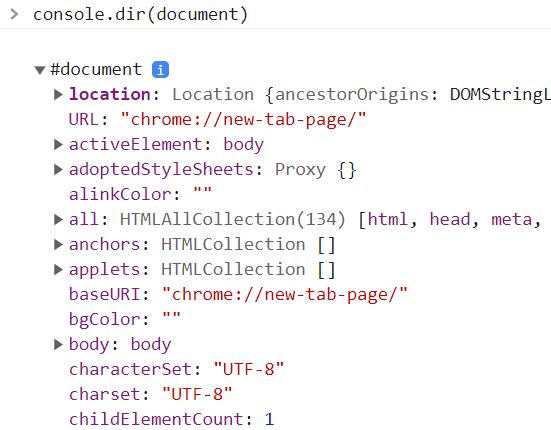
Task: Click the console.dir(document) command text
Action: pyautogui.click(x=141, y=15)
